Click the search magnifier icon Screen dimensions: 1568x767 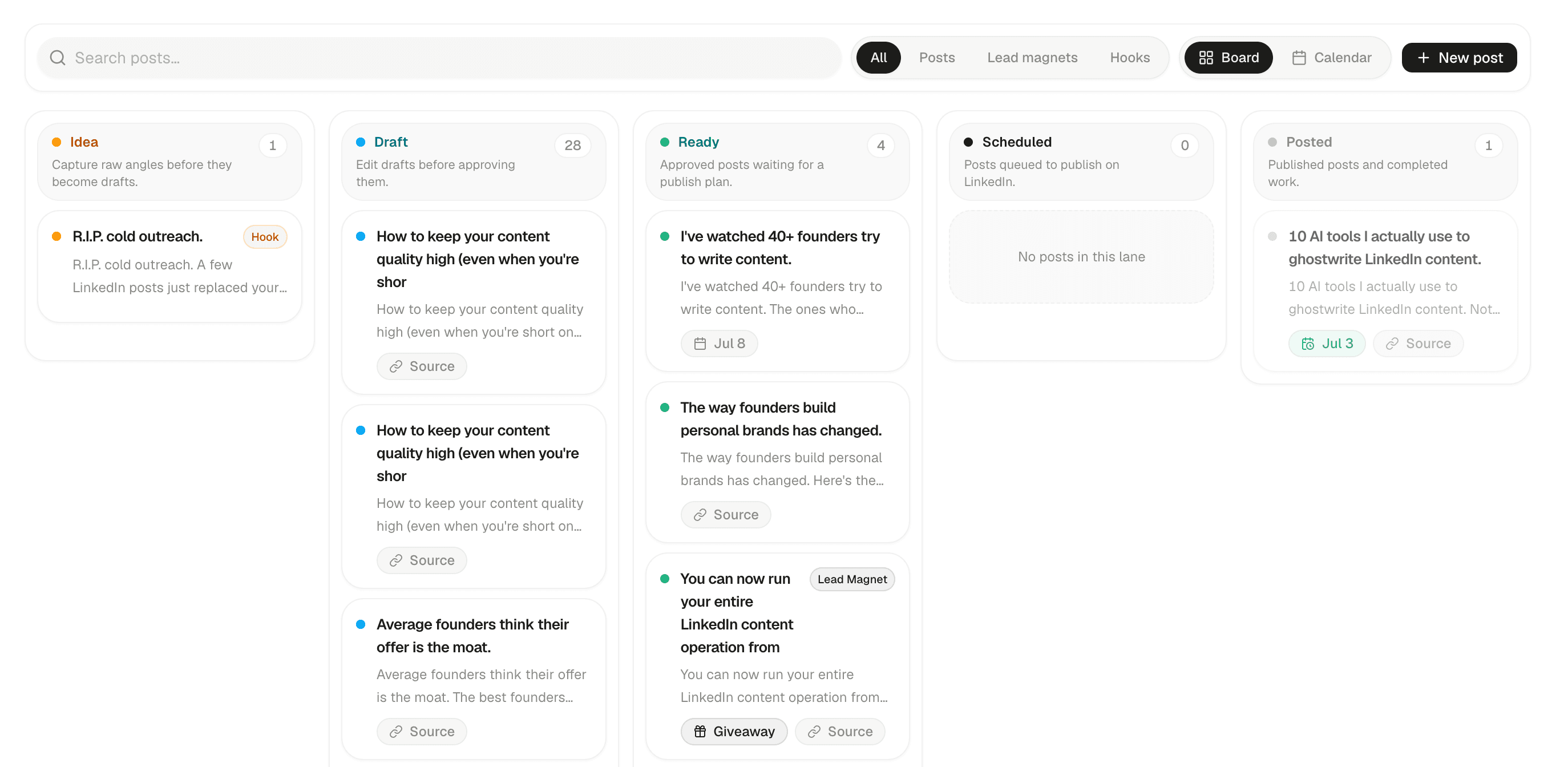[58, 58]
